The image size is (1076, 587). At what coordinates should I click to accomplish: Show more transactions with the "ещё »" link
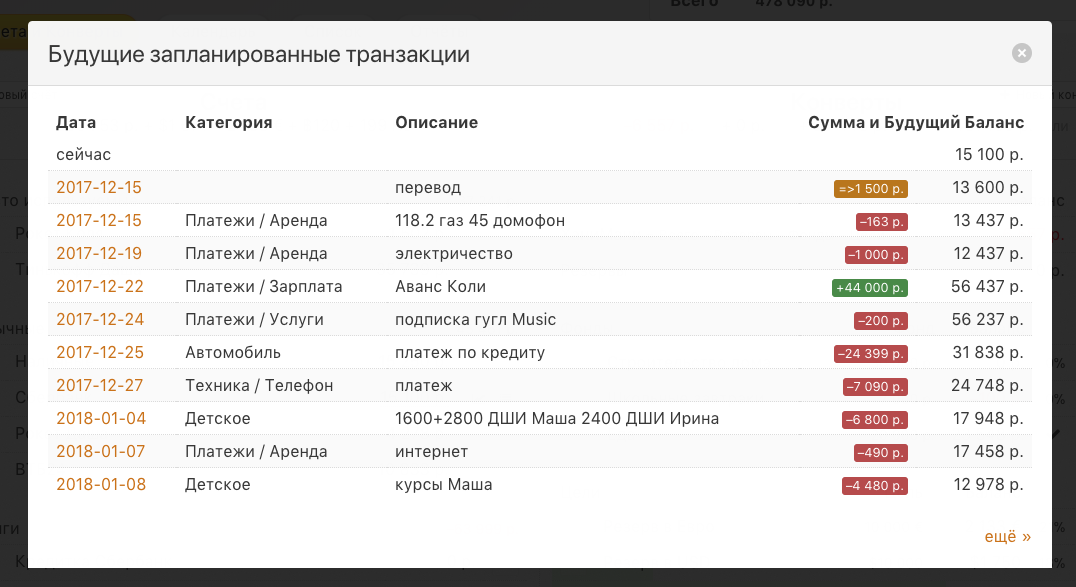pyautogui.click(x=1007, y=536)
